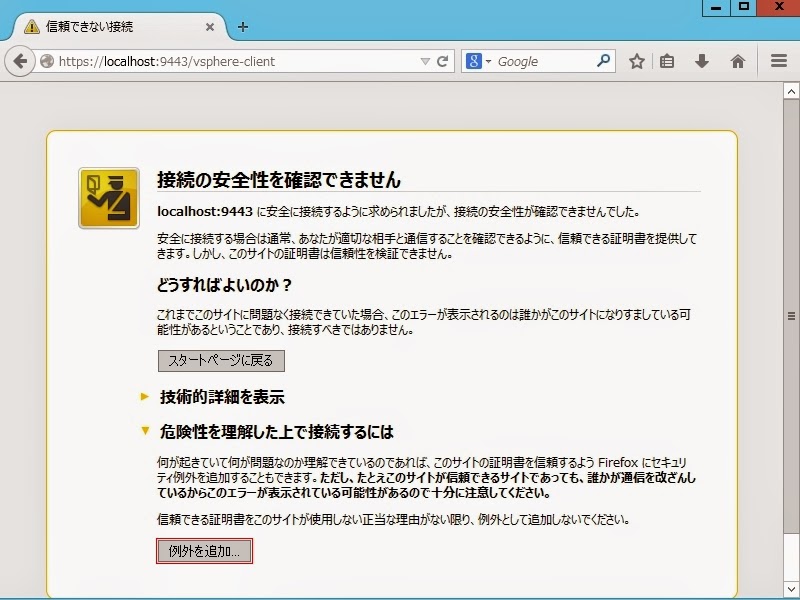Screen dimensions: 800x600
Task: Click the bold localhost:9443 text
Action: tap(205, 211)
